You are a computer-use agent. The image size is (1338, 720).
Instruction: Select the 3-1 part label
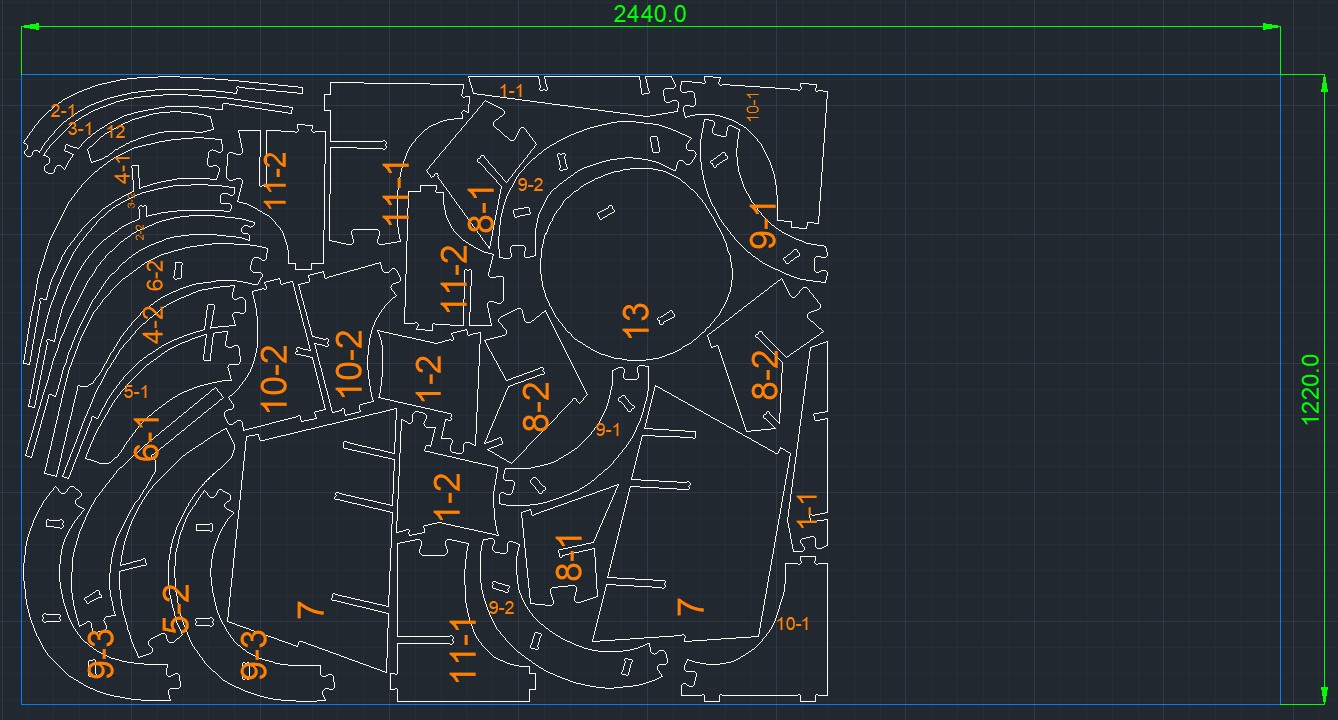81,128
